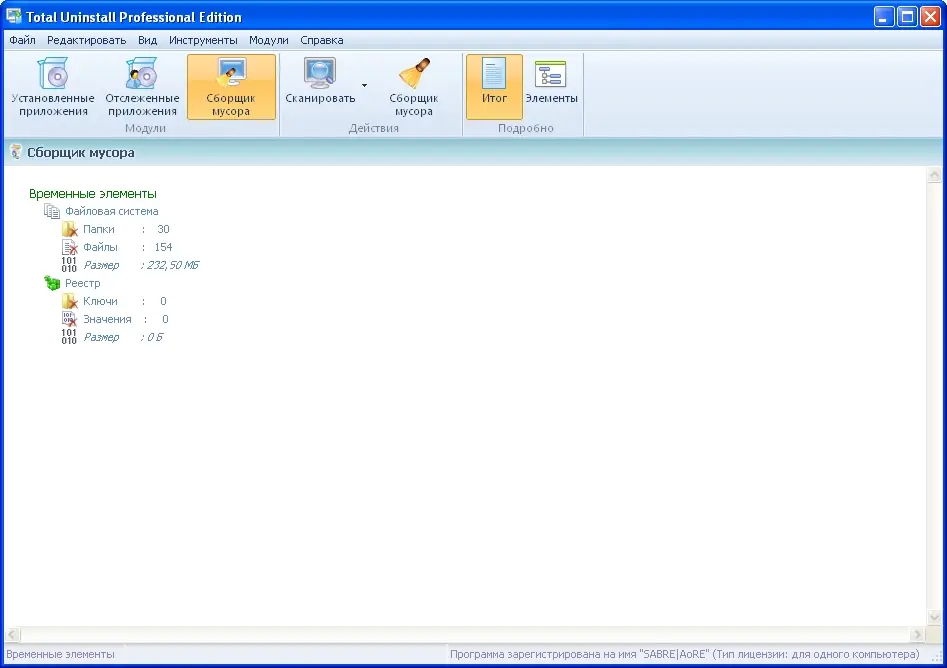
Task: Click the Сканировать action icon
Action: (320, 73)
